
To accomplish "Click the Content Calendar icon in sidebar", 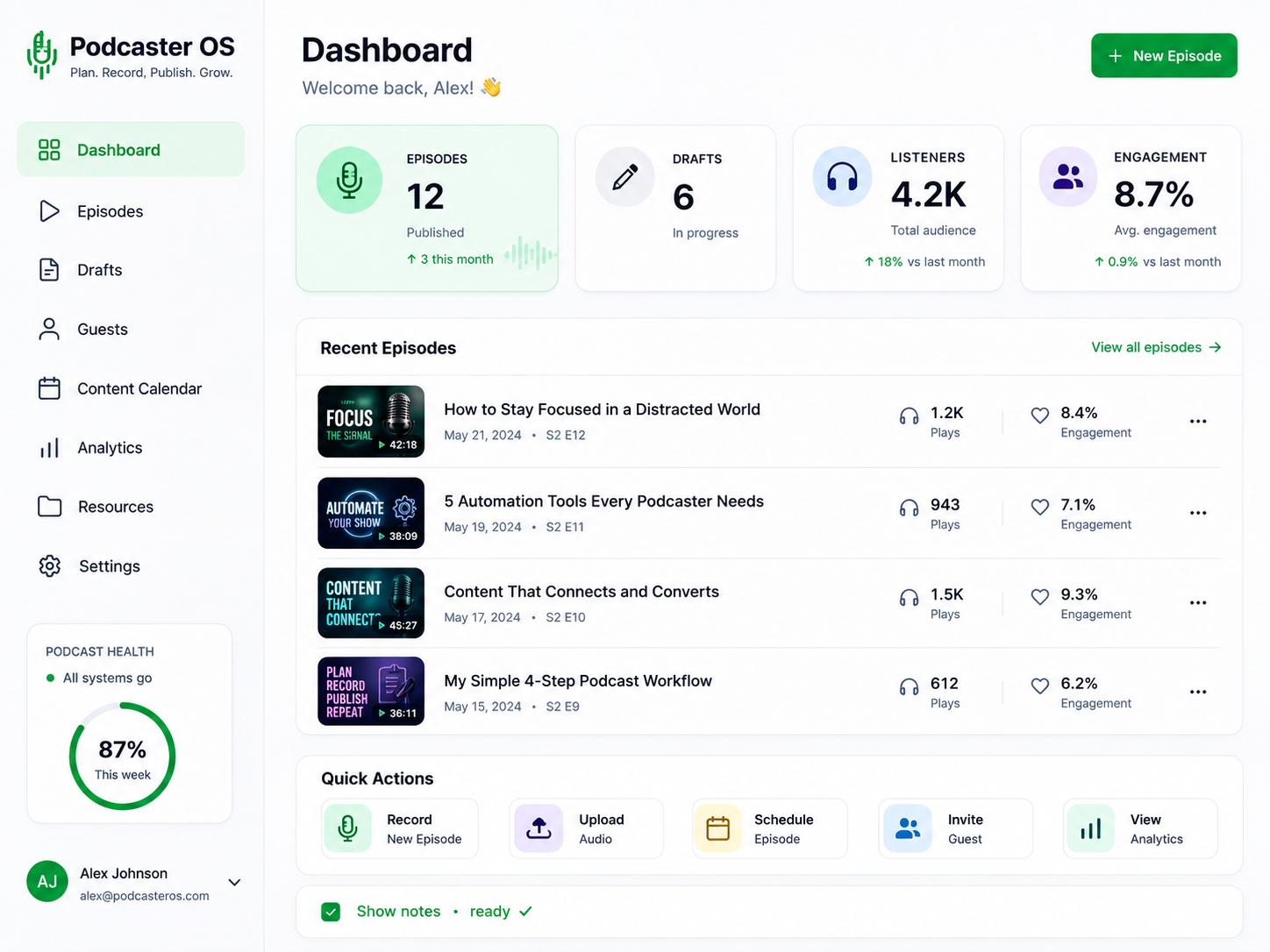I will click(49, 388).
